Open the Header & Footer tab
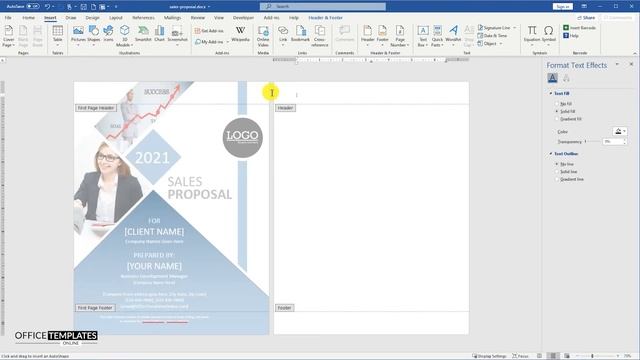Screen dimensions: 640x360 (x=325, y=18)
